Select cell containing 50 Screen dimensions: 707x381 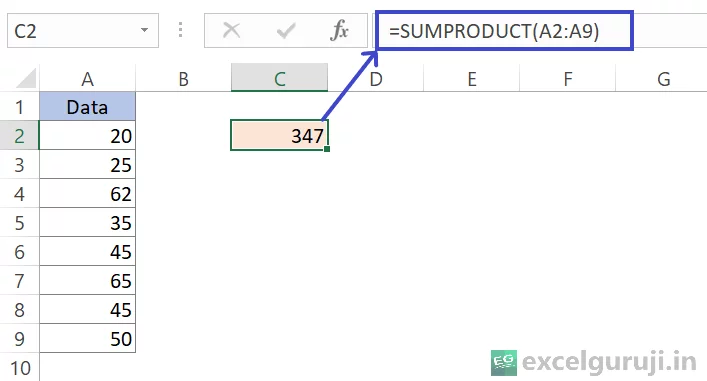pyautogui.click(x=87, y=338)
